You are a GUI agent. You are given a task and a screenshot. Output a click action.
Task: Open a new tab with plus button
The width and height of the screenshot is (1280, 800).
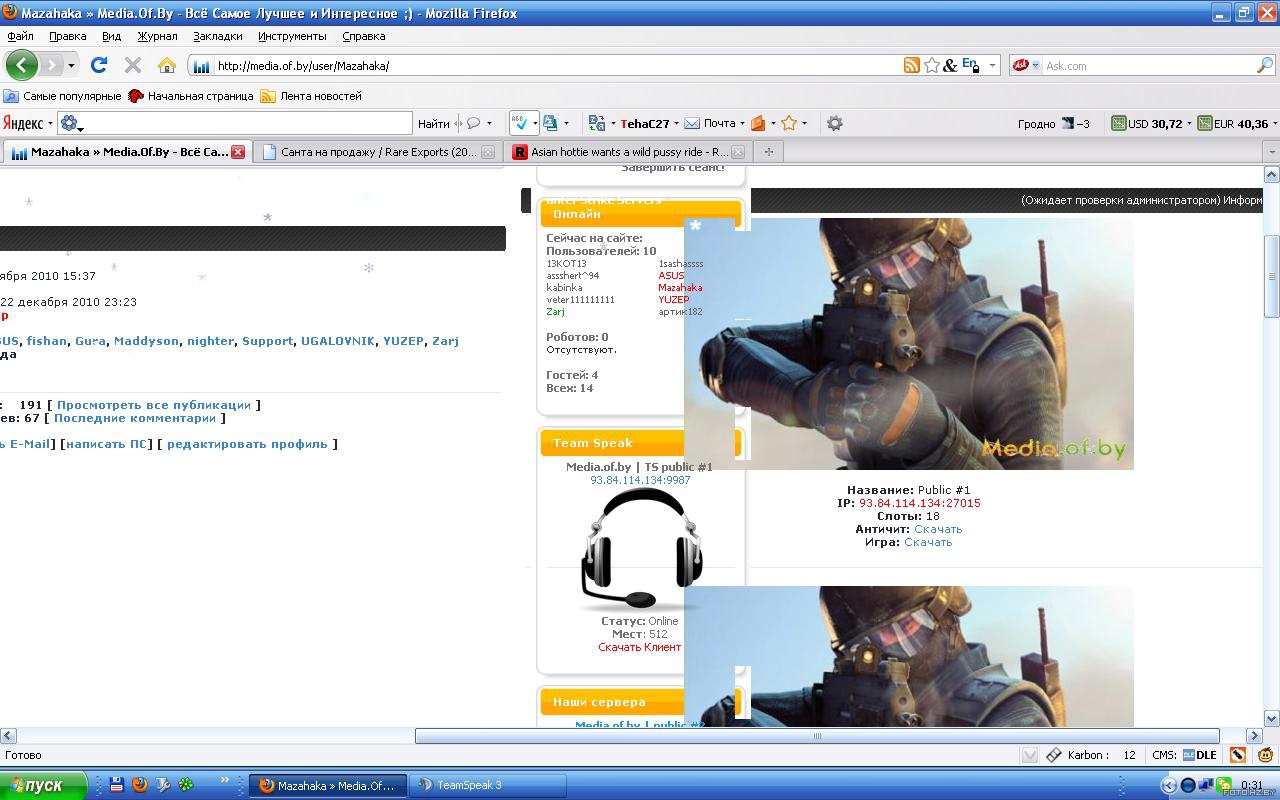(768, 152)
